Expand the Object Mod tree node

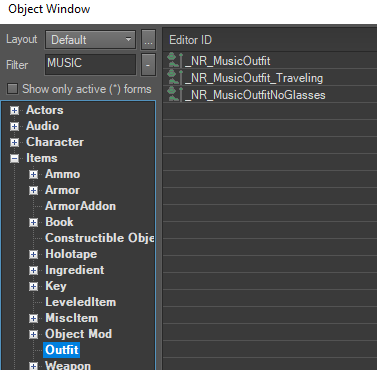(33, 334)
